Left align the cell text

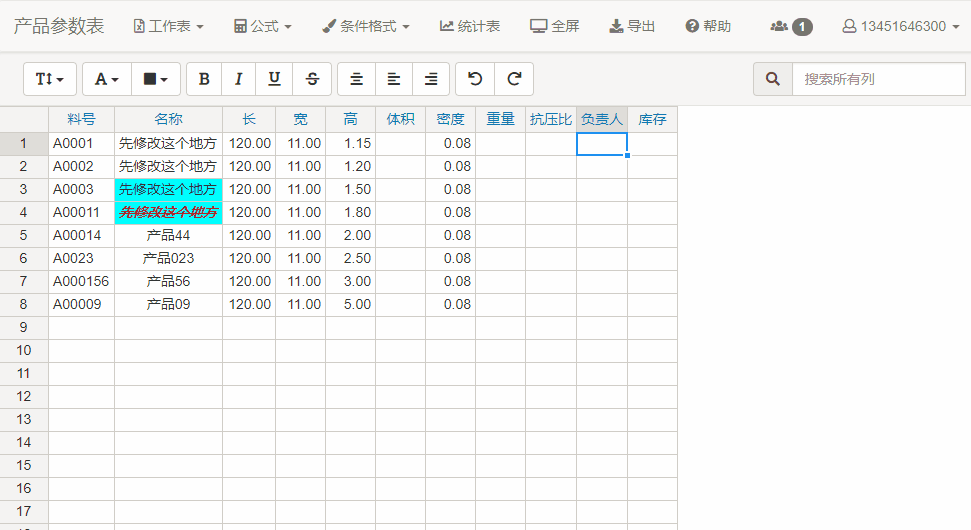click(x=394, y=79)
